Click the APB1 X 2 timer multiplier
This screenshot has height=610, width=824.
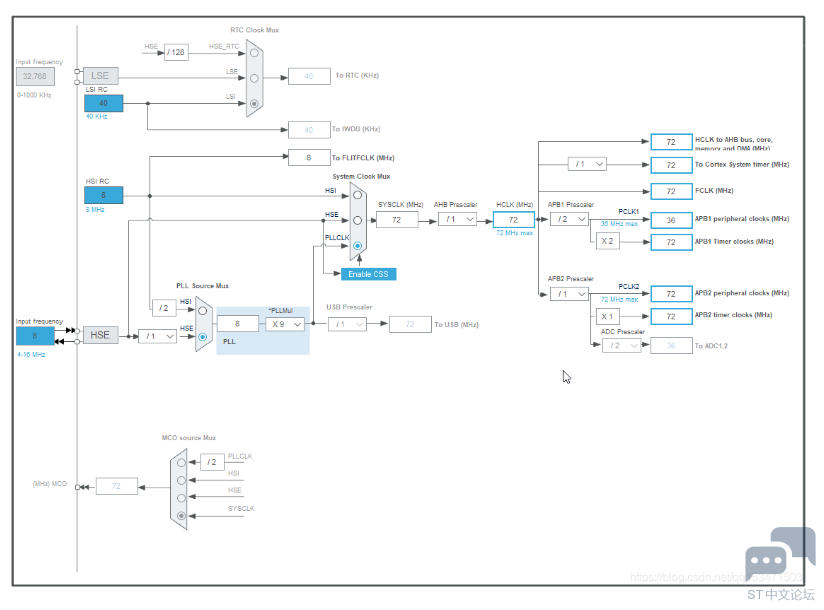point(607,241)
